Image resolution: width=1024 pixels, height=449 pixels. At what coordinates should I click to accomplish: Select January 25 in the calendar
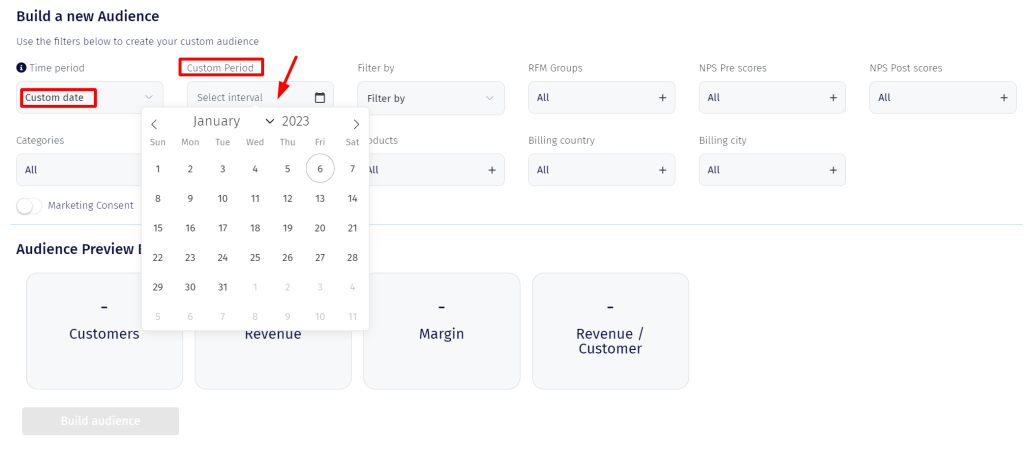255,258
